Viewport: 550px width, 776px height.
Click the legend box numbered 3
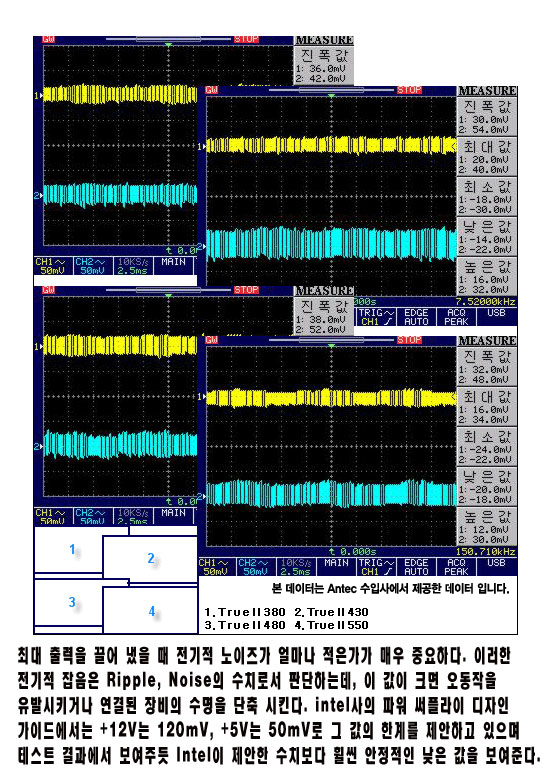coord(72,603)
